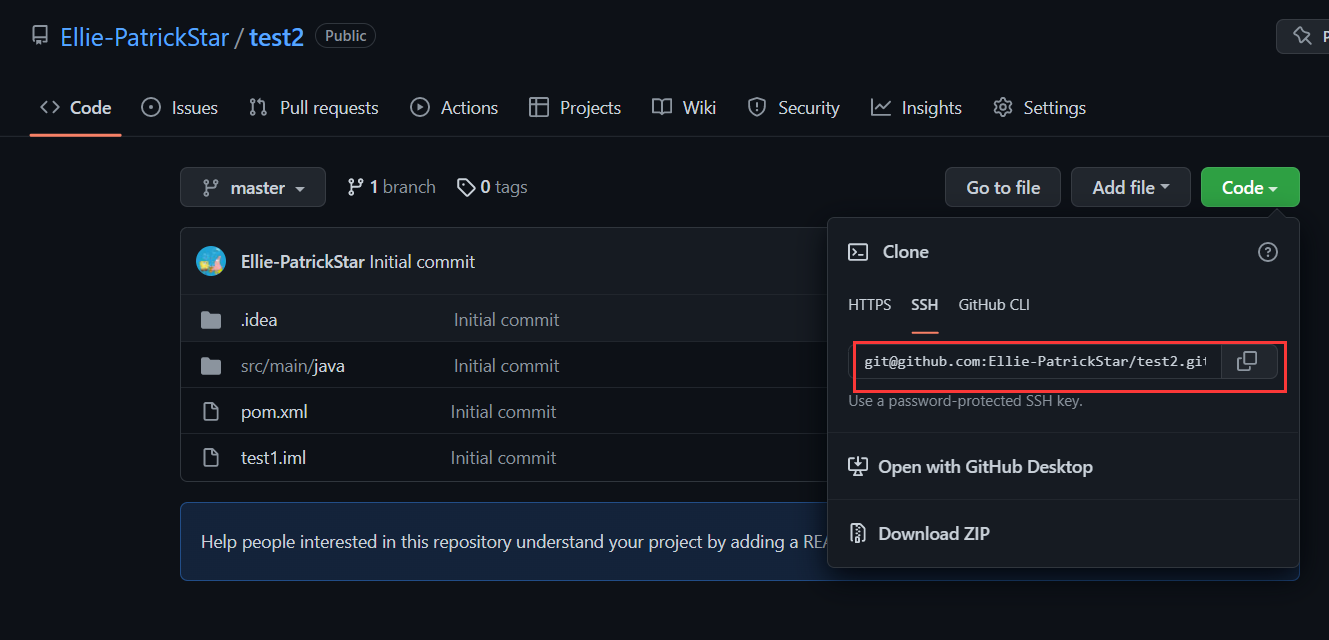Click the branch icon beside 1 branch
This screenshot has width=1329, height=640.
pyautogui.click(x=355, y=187)
